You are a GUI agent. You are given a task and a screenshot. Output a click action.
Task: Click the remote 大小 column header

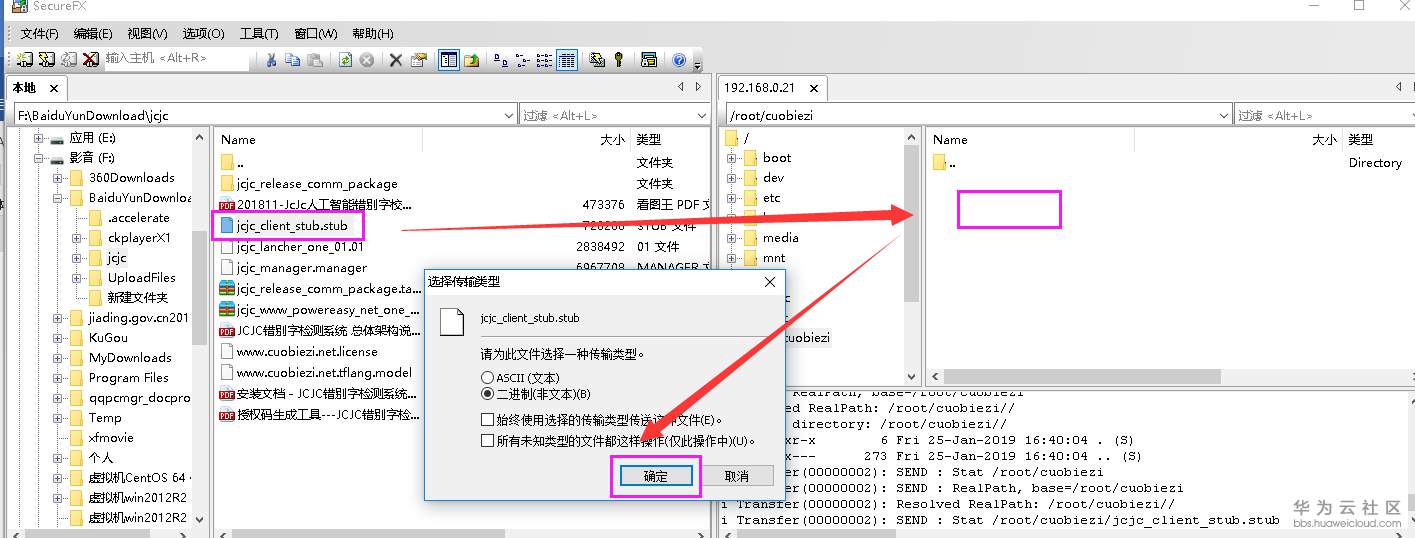1324,140
